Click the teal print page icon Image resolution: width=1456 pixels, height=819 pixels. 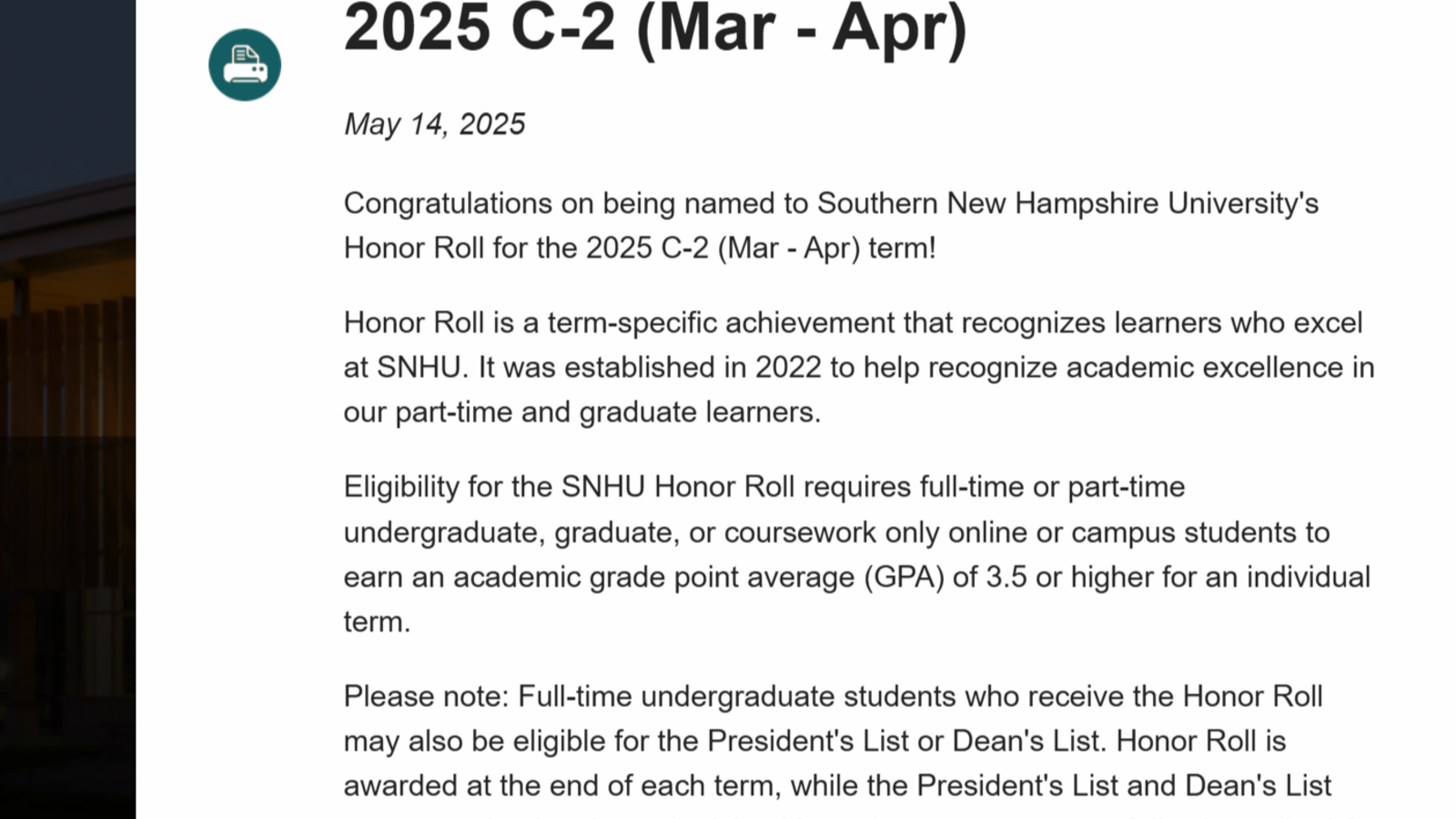click(245, 65)
